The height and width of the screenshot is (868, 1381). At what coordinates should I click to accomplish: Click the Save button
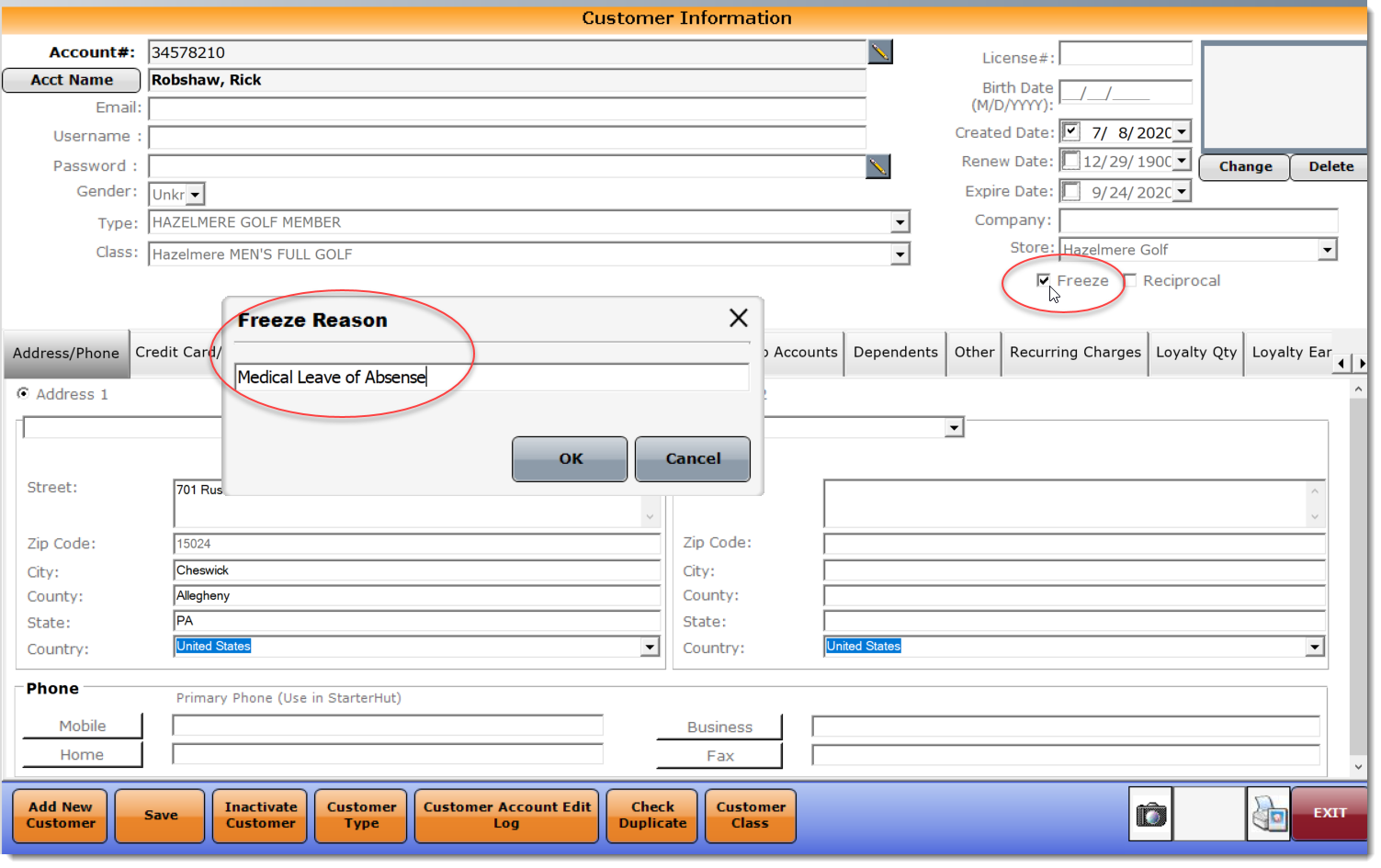(160, 816)
